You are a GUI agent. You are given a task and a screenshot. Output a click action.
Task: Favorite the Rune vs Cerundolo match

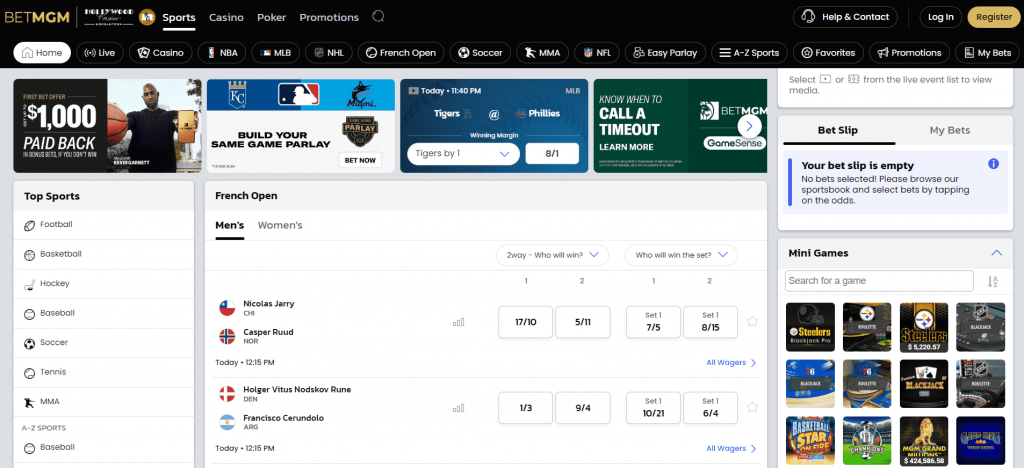coord(752,407)
